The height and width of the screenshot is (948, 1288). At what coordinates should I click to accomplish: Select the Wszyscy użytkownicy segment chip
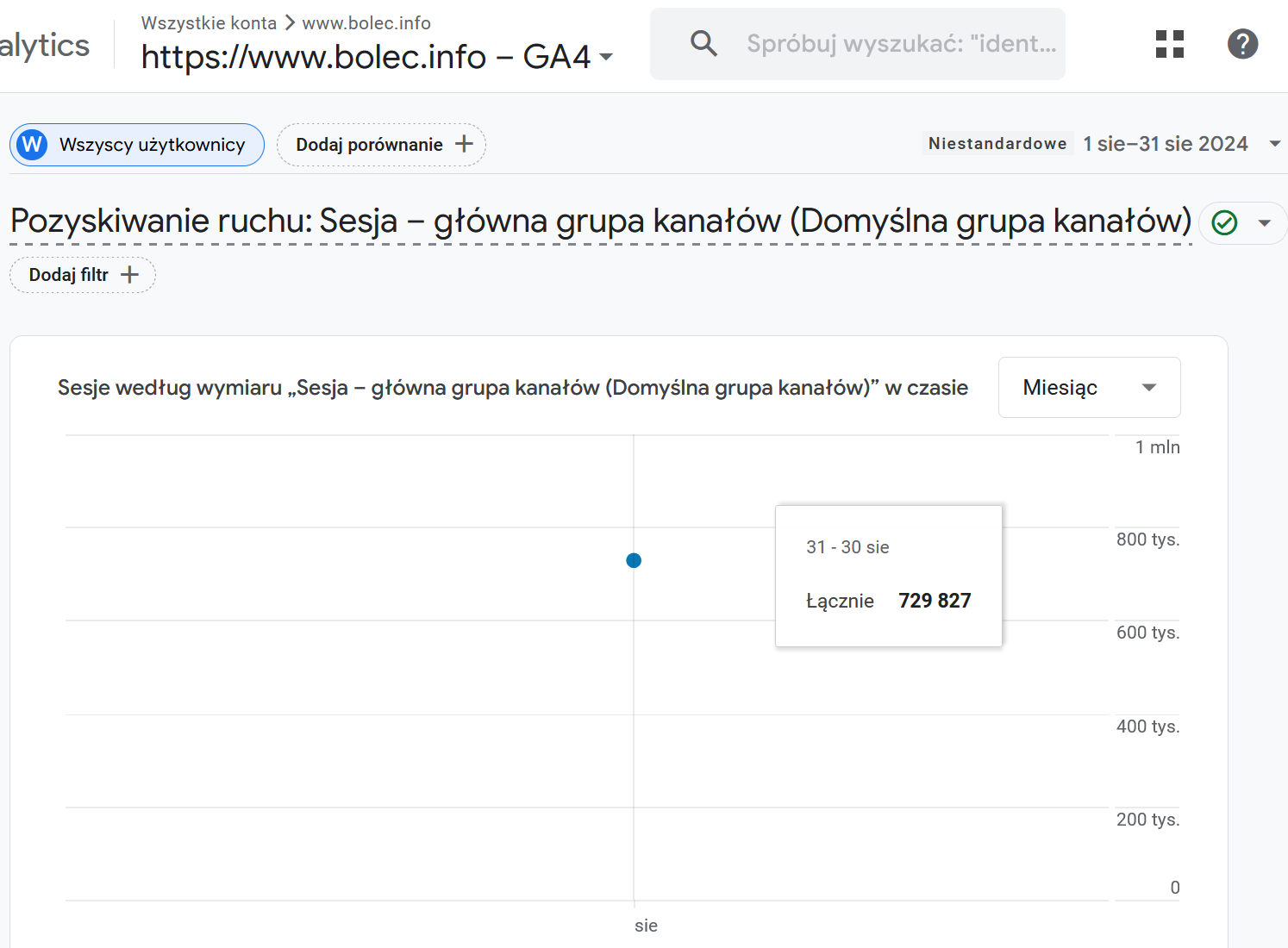pos(137,145)
